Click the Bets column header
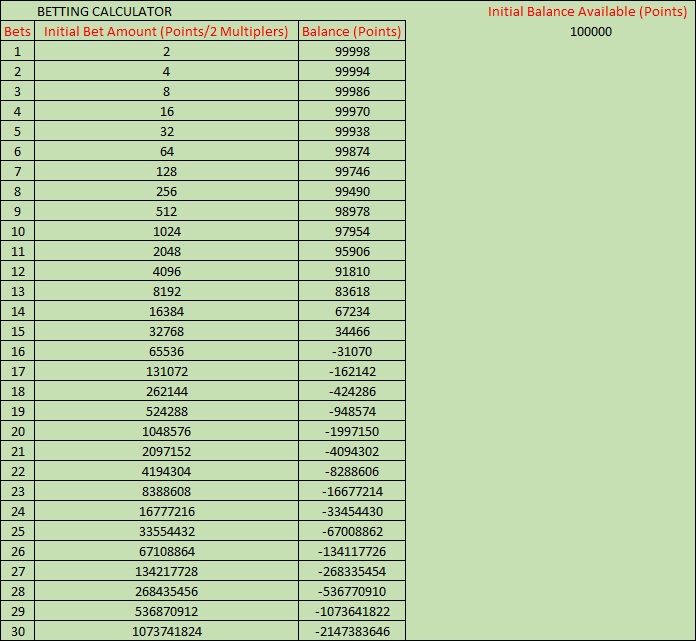Viewport: 696px width, 641px height. (17, 31)
